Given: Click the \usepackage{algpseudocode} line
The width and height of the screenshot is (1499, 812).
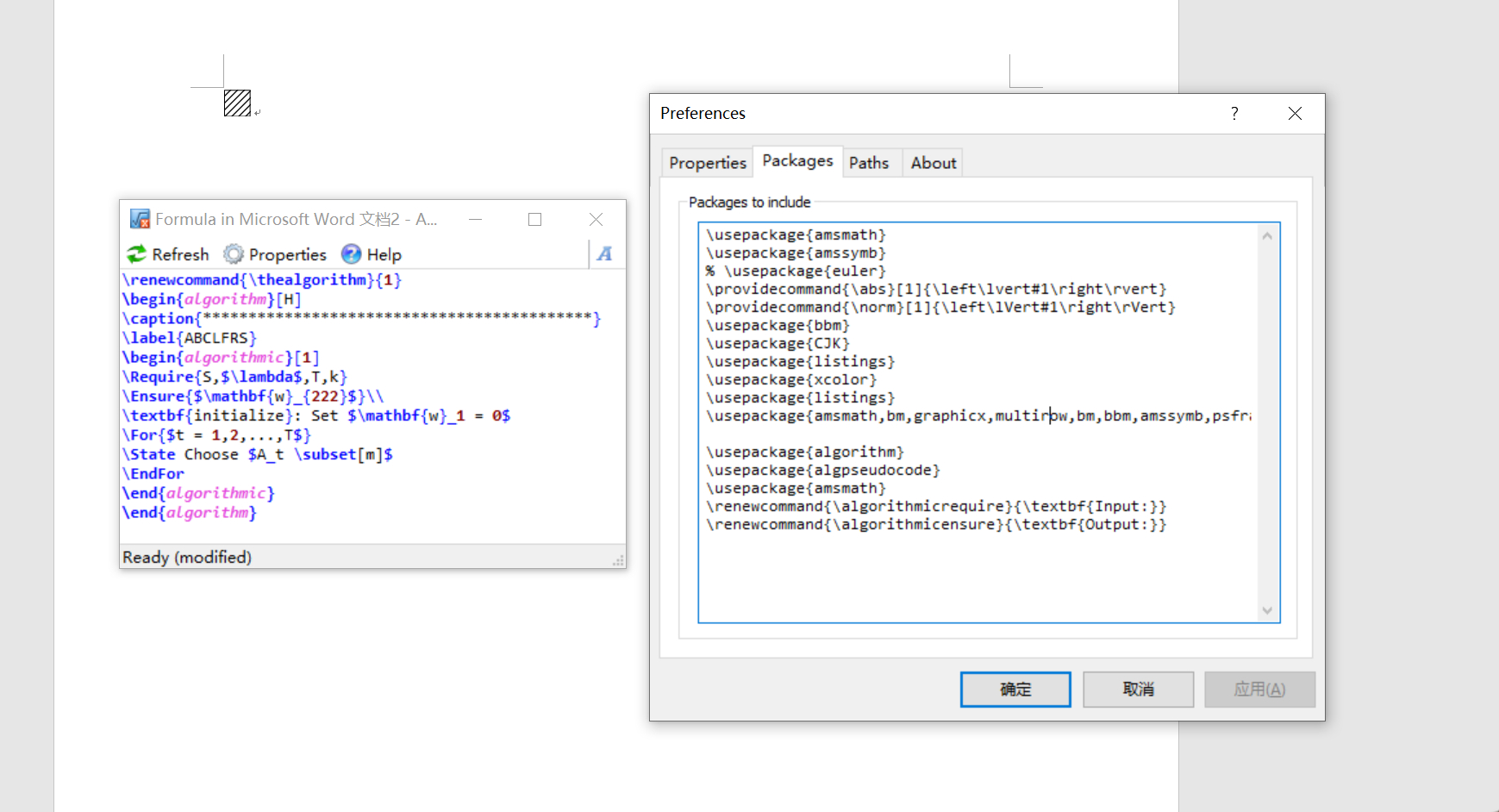Looking at the screenshot, I should (823, 470).
